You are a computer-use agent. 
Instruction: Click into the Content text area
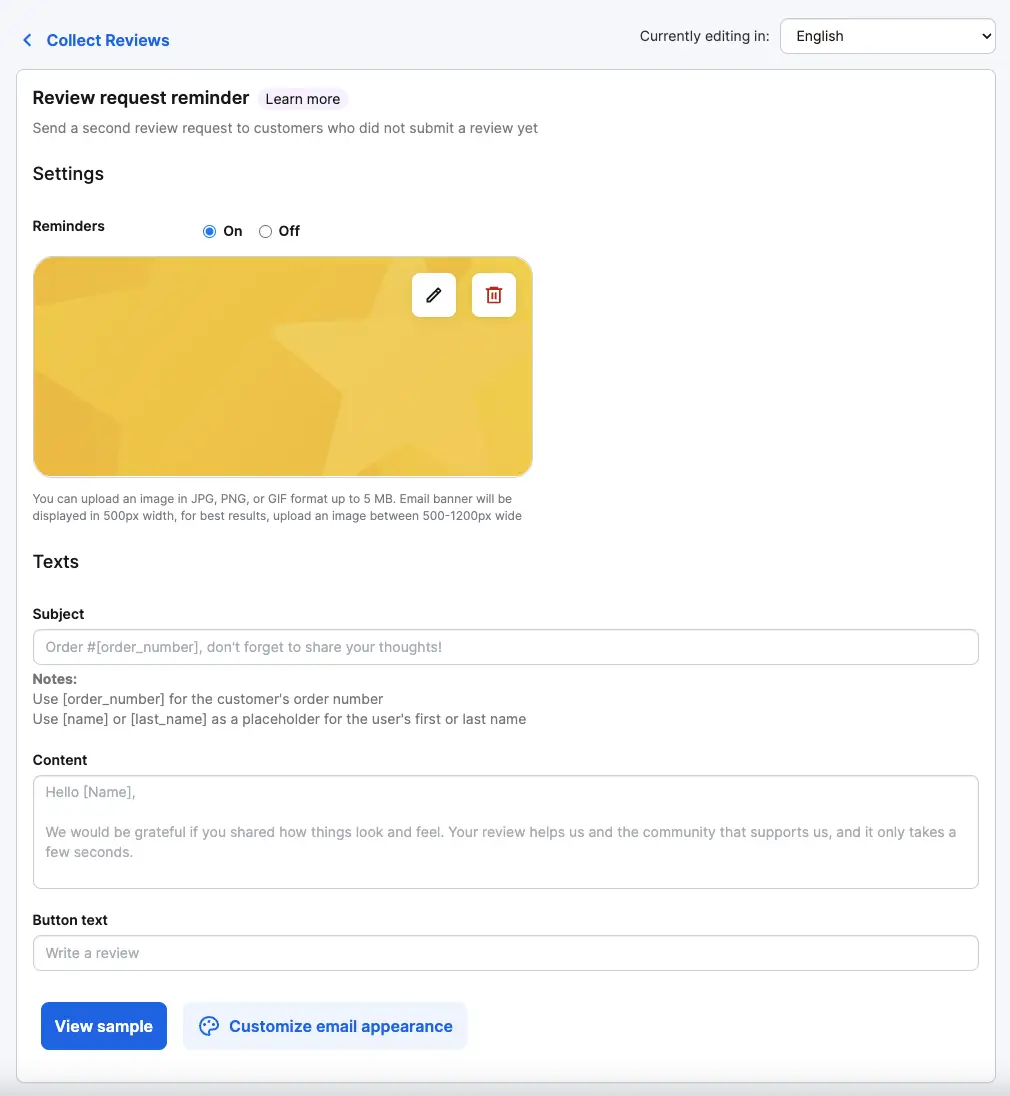coord(505,832)
